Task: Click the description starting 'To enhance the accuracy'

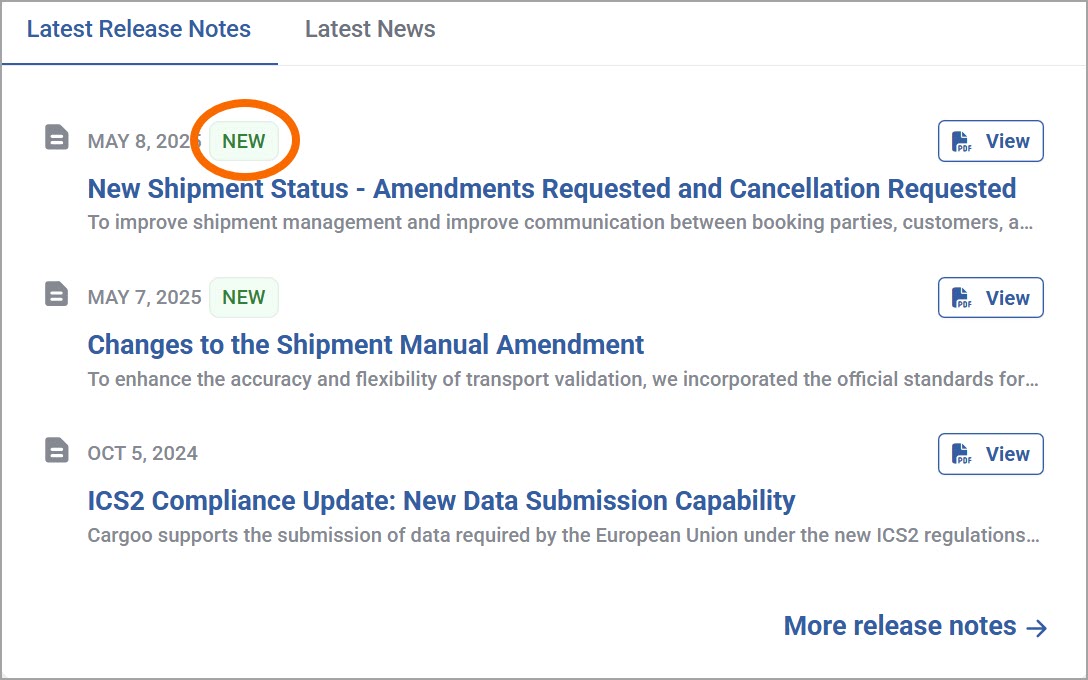Action: (x=563, y=380)
